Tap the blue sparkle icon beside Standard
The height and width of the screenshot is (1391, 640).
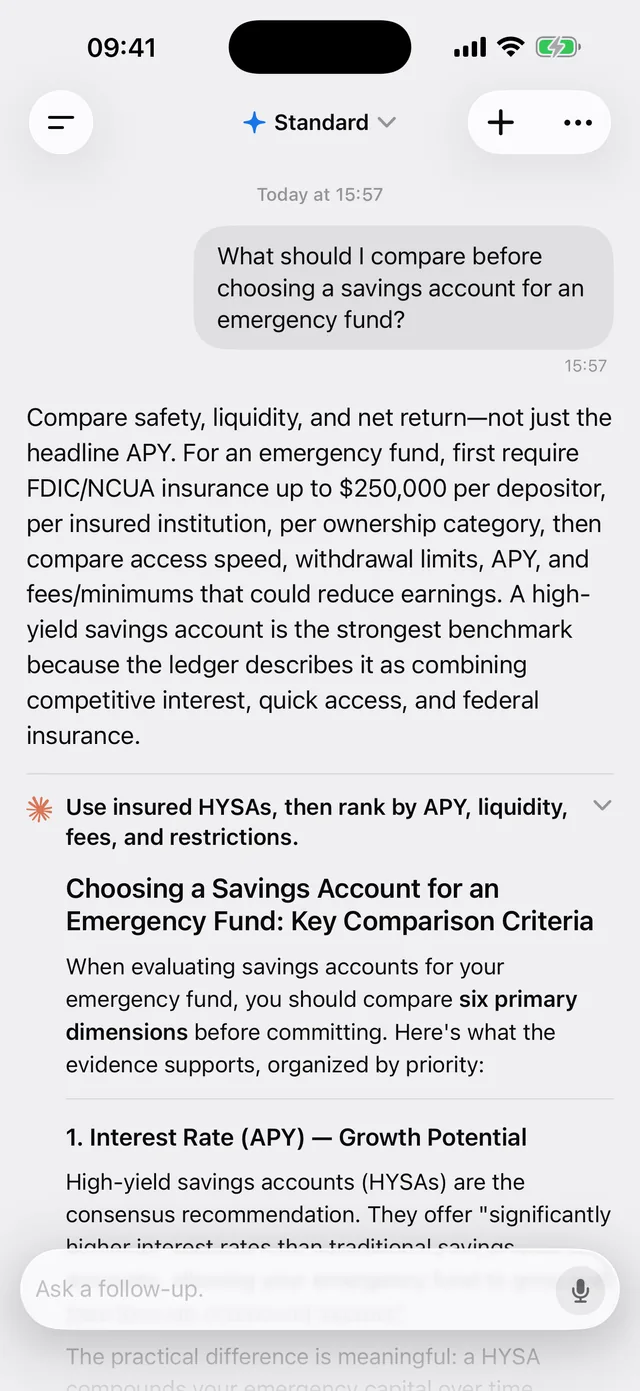tap(254, 123)
